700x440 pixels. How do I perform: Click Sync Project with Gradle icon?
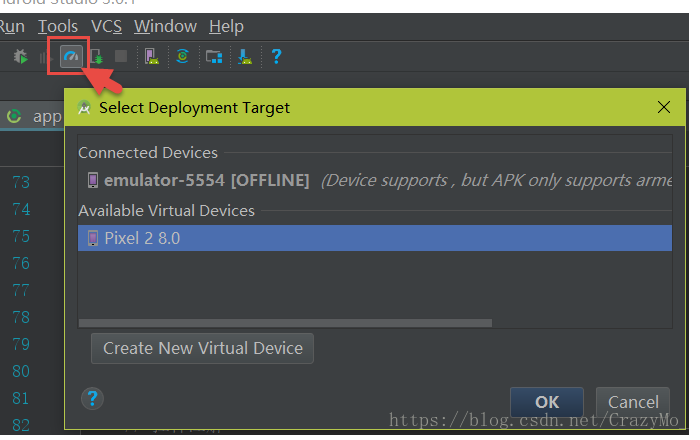click(182, 57)
